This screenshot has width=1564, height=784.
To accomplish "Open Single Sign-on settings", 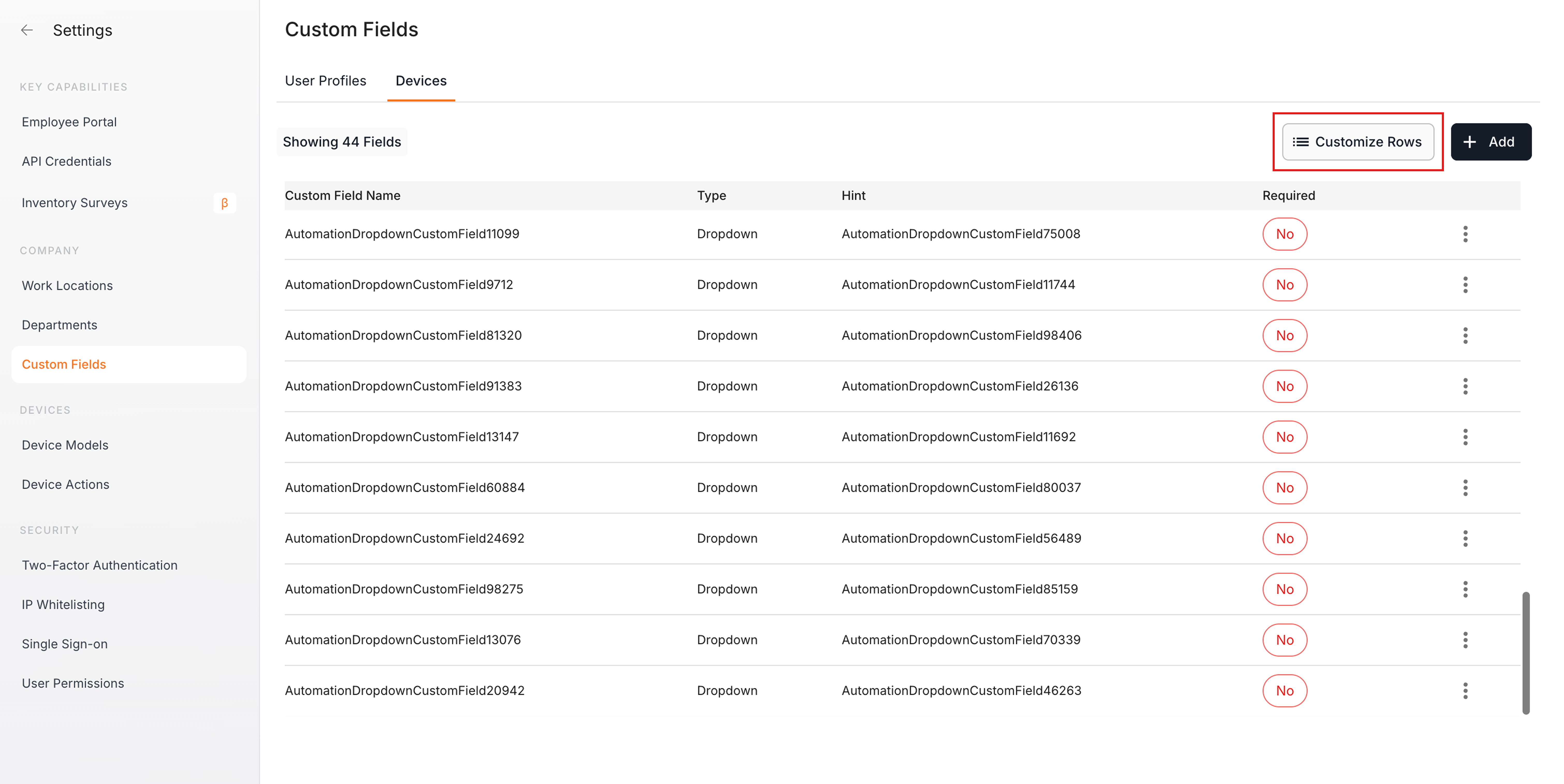I will coord(65,644).
